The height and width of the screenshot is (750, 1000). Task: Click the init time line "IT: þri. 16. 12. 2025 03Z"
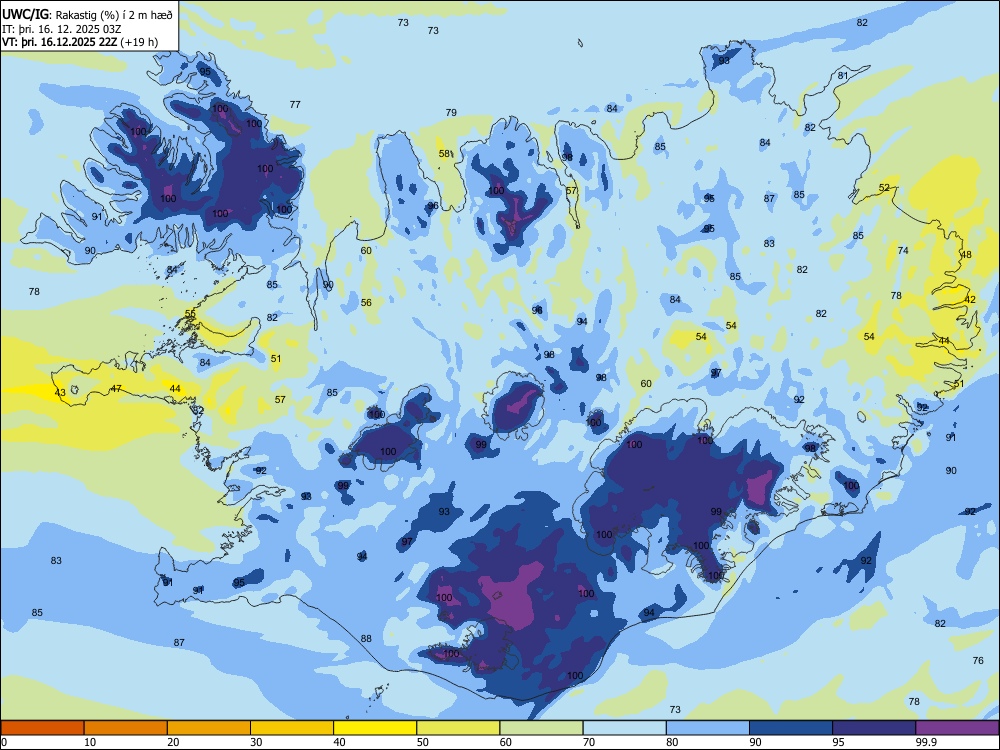pyautogui.click(x=62, y=29)
